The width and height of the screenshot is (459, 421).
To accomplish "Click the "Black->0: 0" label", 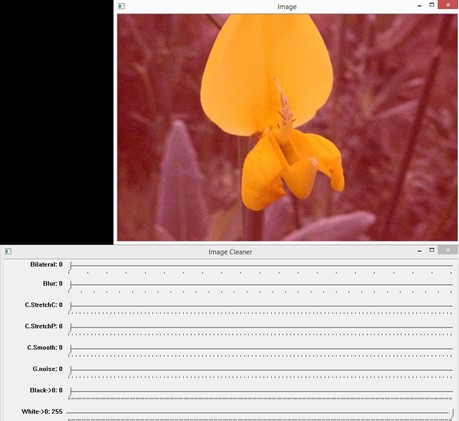I will [x=46, y=390].
